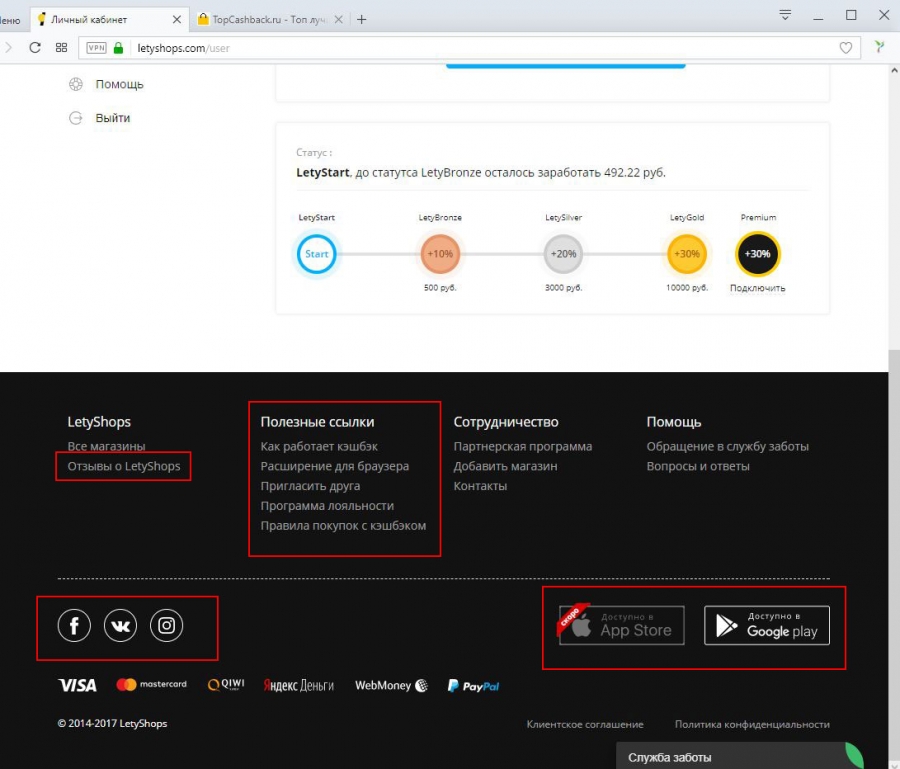The width and height of the screenshot is (900, 769).
Task: Click the green sprout extension icon
Action: click(879, 47)
